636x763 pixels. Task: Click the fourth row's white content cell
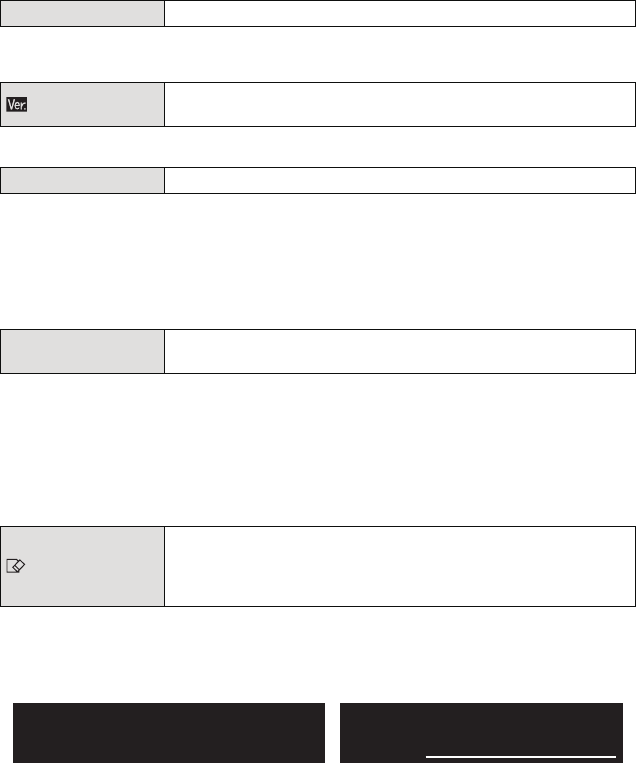[x=399, y=351]
